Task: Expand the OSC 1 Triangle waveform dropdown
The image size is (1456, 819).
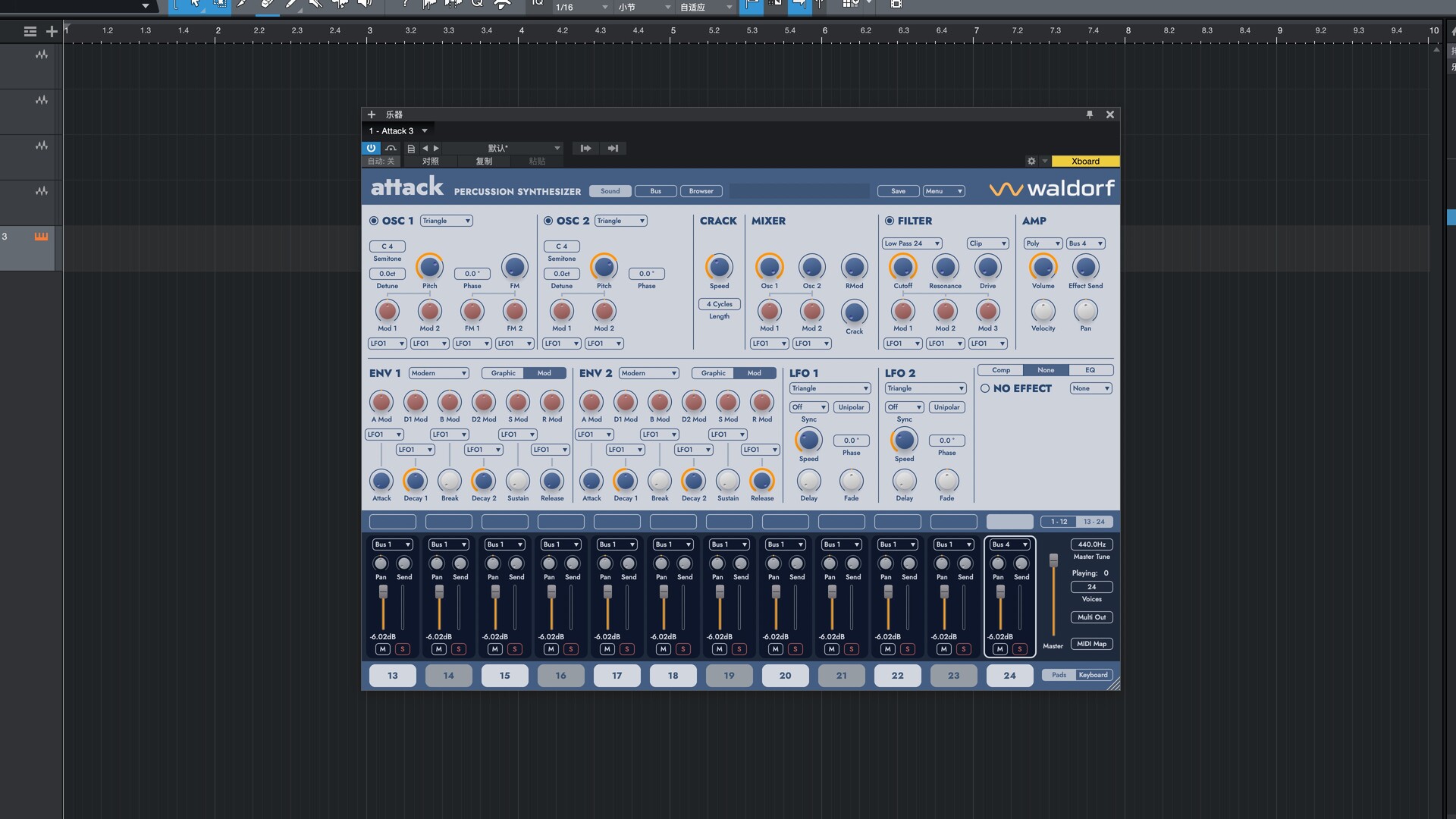Action: (x=447, y=221)
